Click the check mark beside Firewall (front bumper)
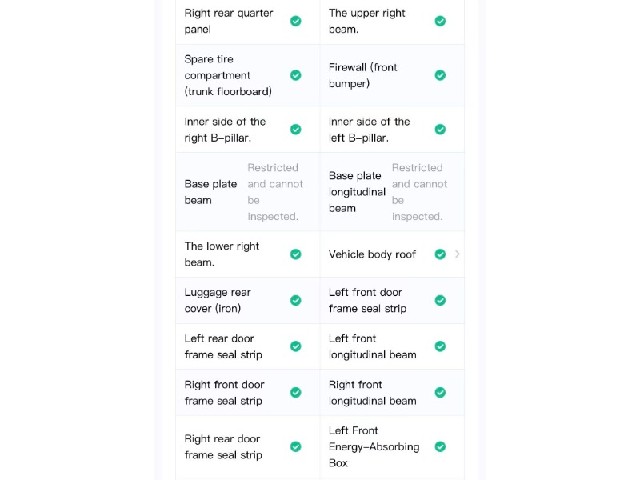640x480 pixels. click(x=440, y=75)
